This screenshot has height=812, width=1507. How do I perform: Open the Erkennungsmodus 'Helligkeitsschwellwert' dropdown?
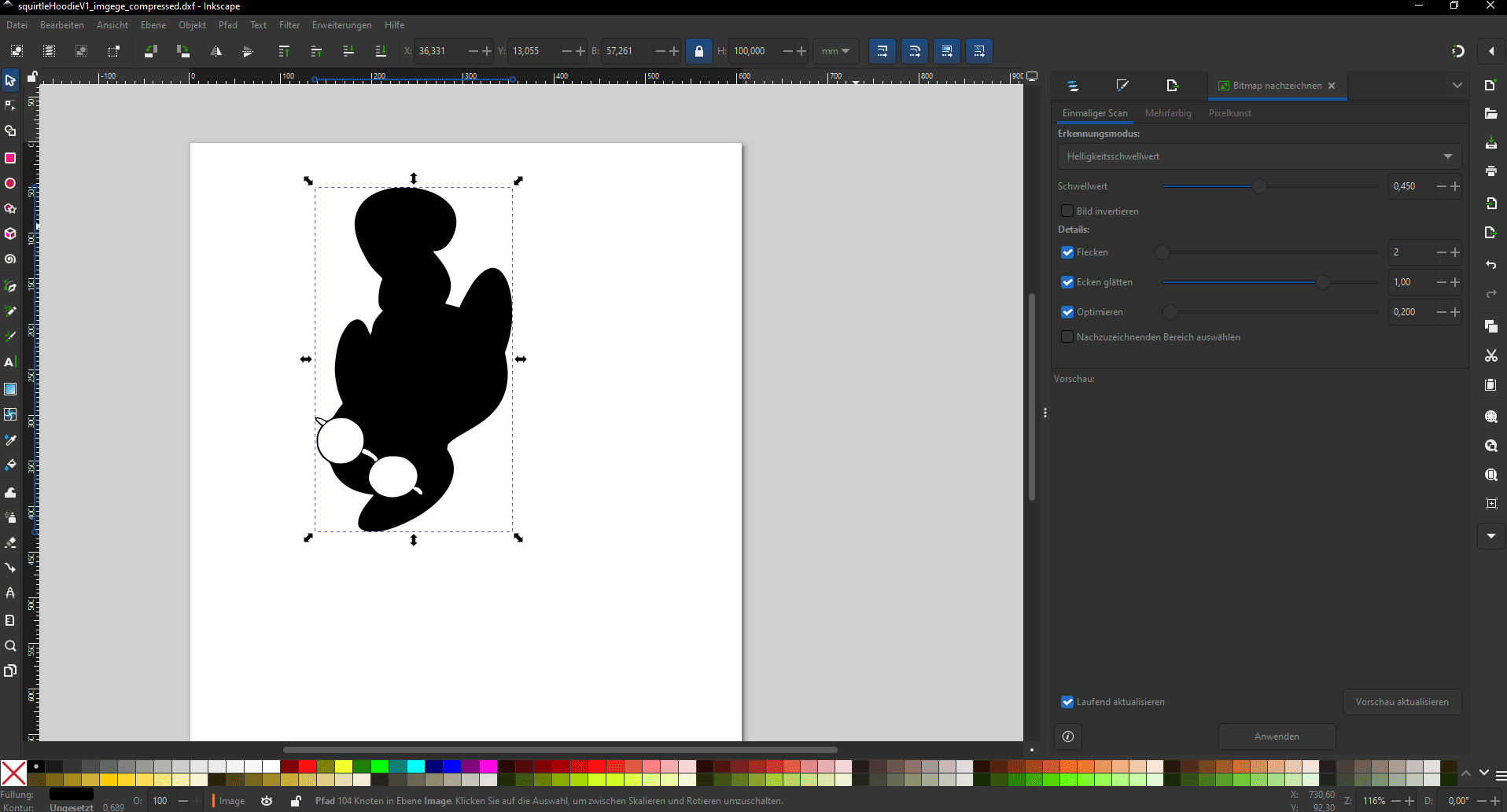(1259, 156)
